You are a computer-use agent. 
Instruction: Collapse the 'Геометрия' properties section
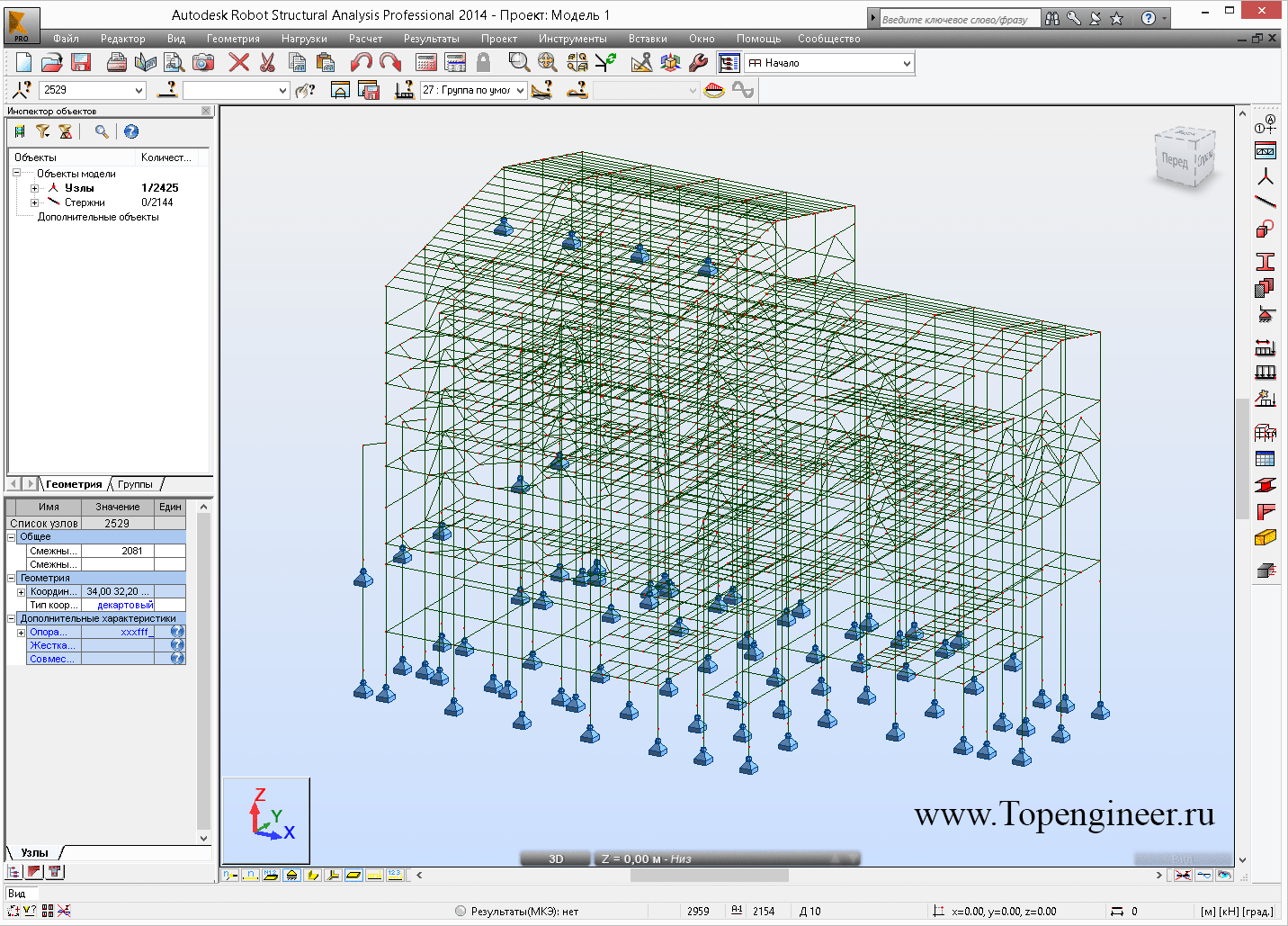tap(12, 578)
